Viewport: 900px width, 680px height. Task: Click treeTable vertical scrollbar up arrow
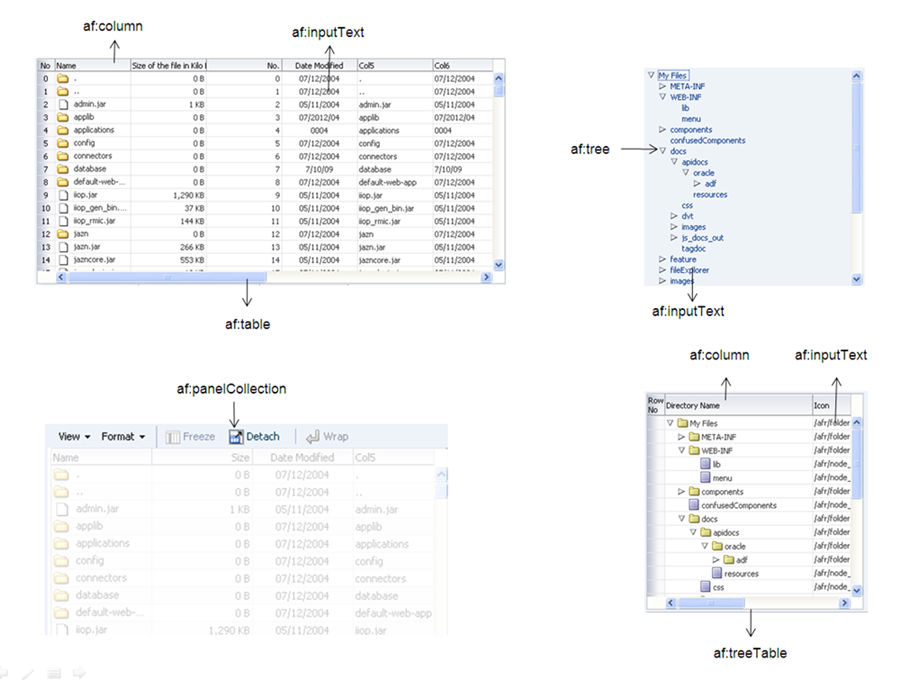pos(856,422)
